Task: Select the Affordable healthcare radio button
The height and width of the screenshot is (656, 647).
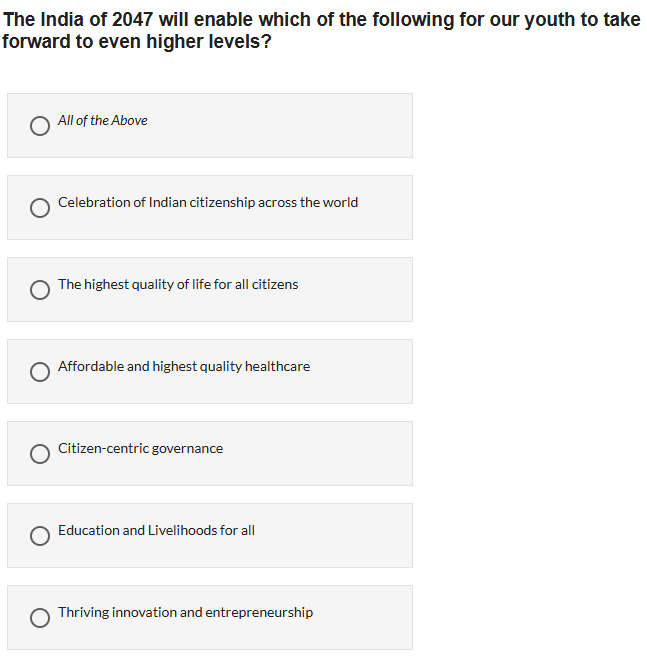Action: tap(40, 372)
